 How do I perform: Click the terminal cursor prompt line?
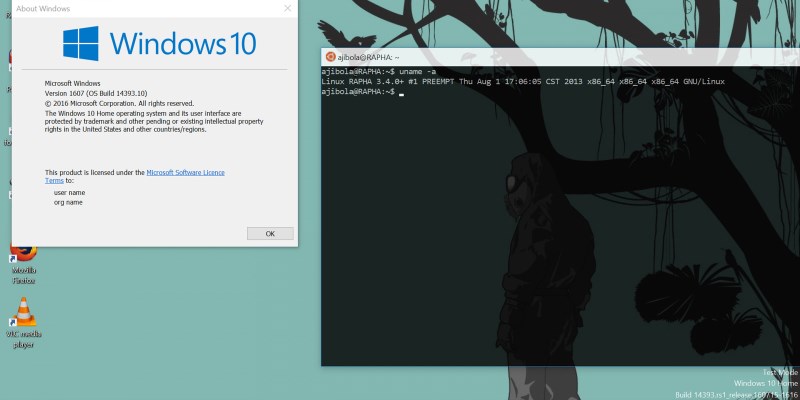pos(363,92)
